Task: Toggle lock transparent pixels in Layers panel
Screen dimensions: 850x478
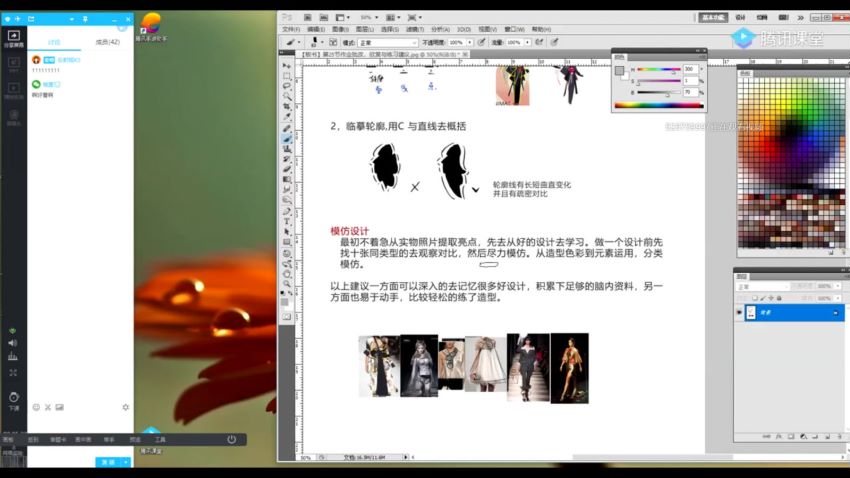Action: 755,298
